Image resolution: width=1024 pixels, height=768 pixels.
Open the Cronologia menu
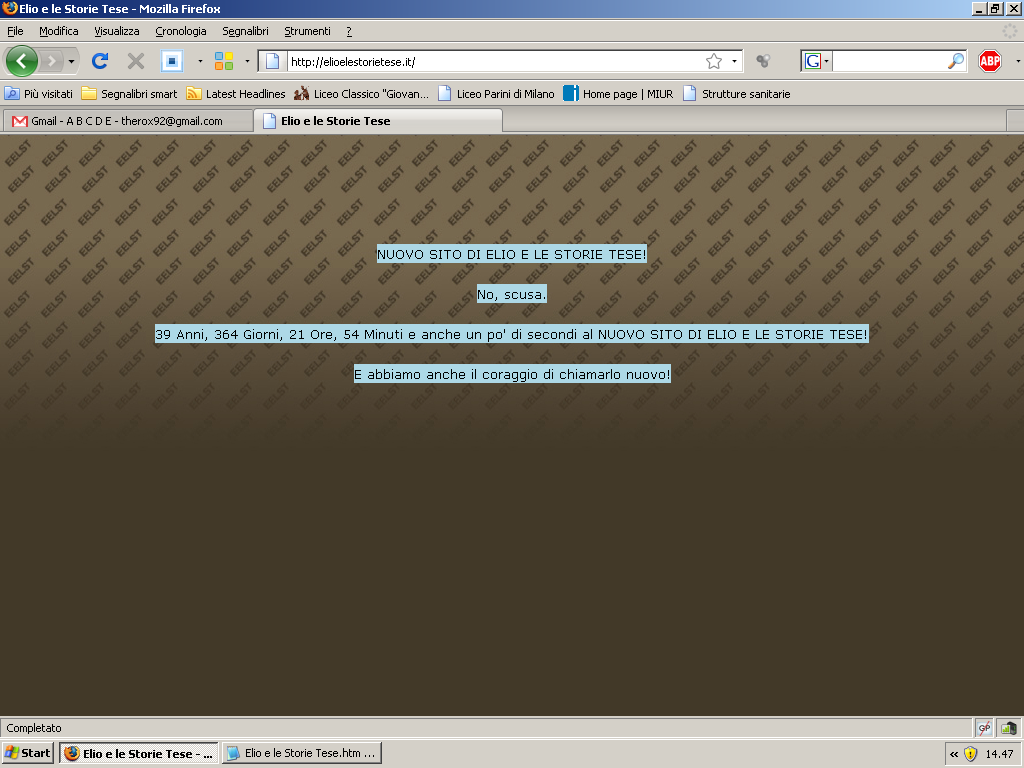point(181,31)
